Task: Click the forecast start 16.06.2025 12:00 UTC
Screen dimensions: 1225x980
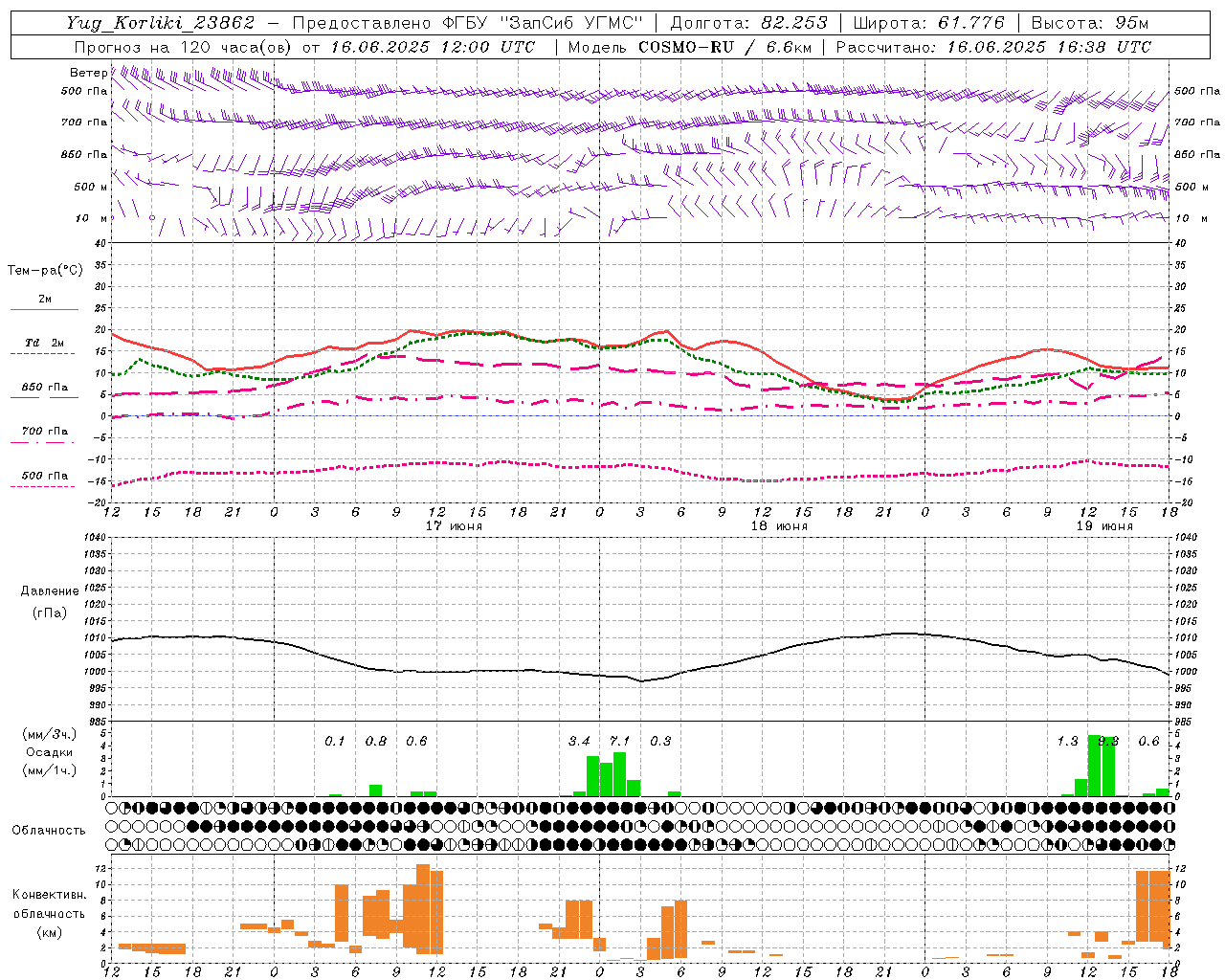Action: pyautogui.click(x=433, y=47)
